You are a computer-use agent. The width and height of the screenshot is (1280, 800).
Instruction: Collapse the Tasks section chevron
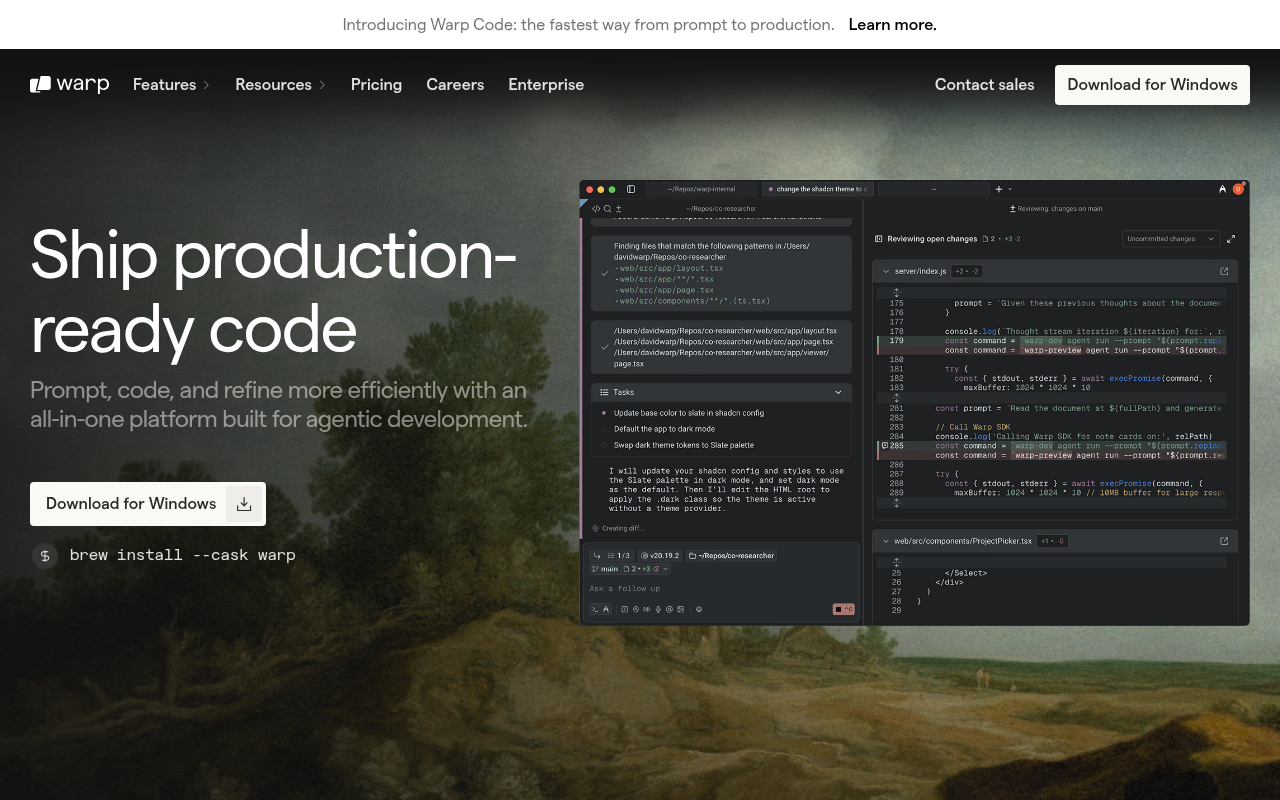(838, 393)
